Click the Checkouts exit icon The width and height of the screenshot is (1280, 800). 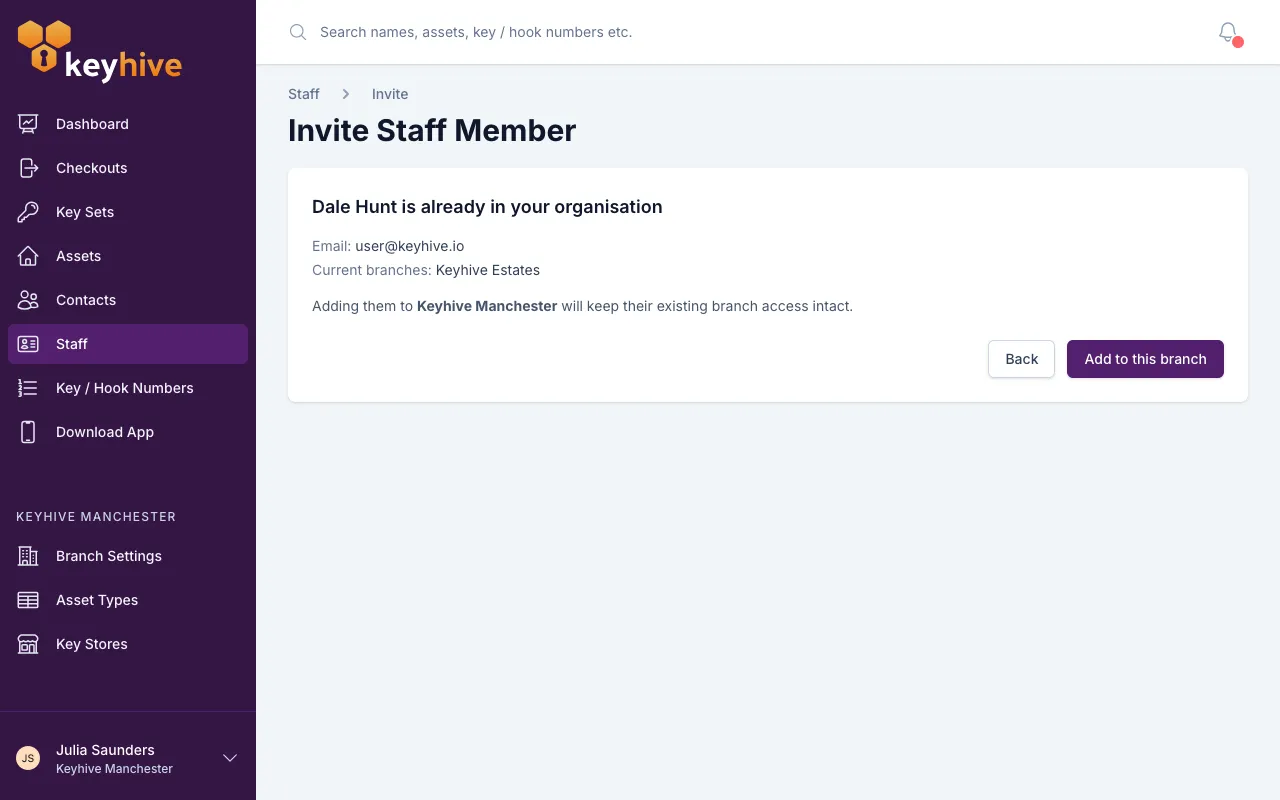[28, 168]
